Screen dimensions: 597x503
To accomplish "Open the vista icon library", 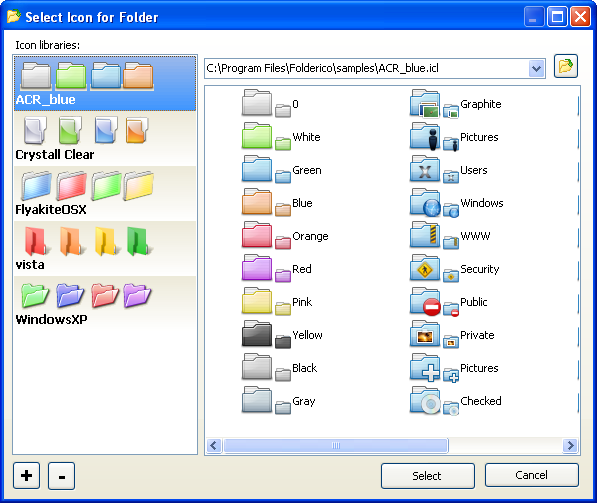I will click(x=105, y=249).
